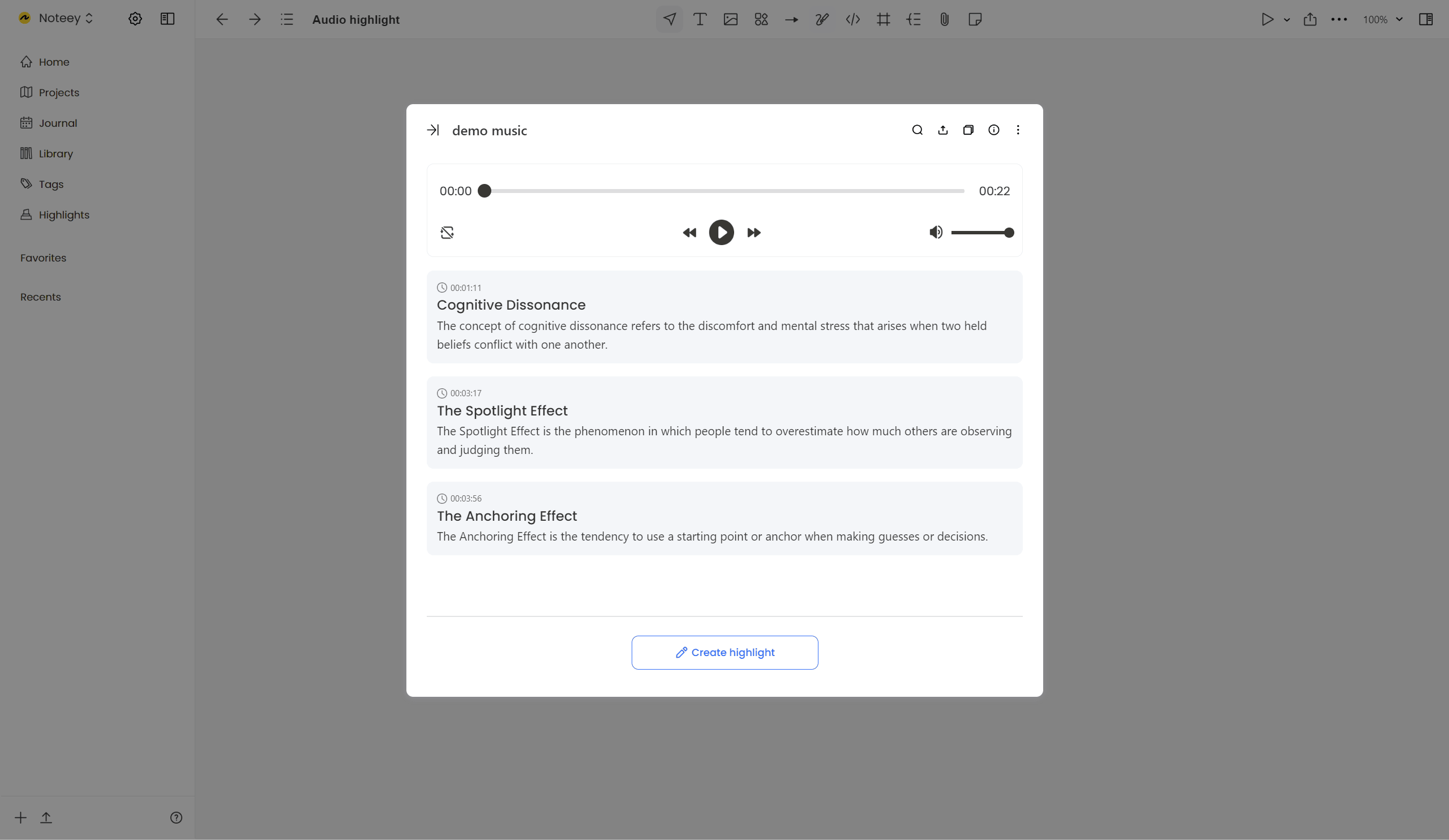Open the Noteey workspace switcher
Screen dimensions: 1449x840
point(56,18)
